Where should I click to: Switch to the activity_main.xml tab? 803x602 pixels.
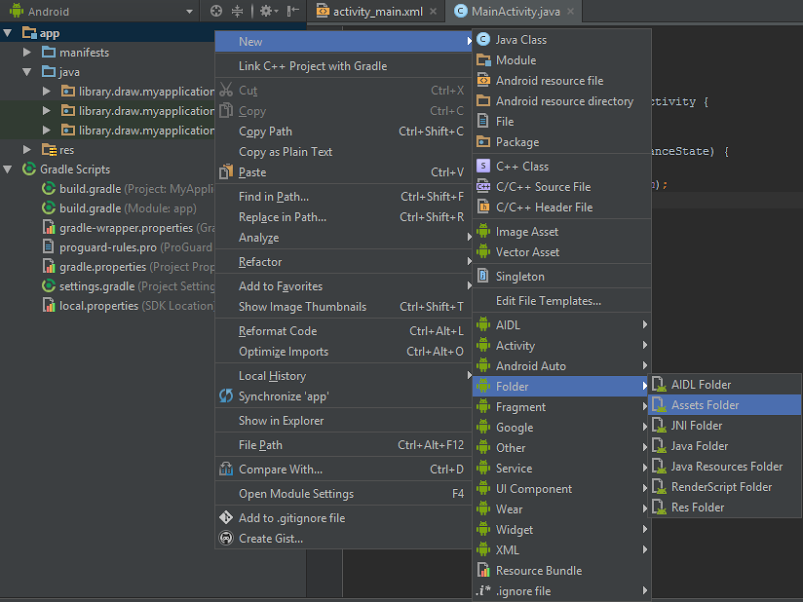pyautogui.click(x=377, y=11)
